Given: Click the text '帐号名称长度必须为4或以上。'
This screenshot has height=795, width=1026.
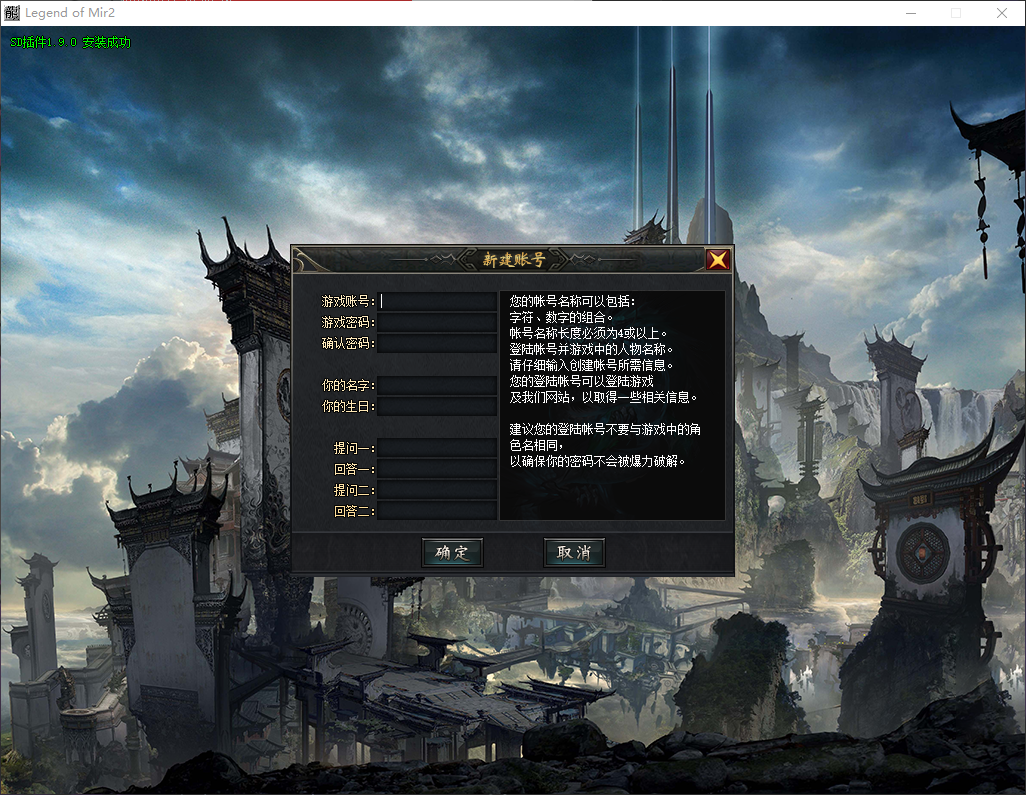Looking at the screenshot, I should click(x=588, y=333).
